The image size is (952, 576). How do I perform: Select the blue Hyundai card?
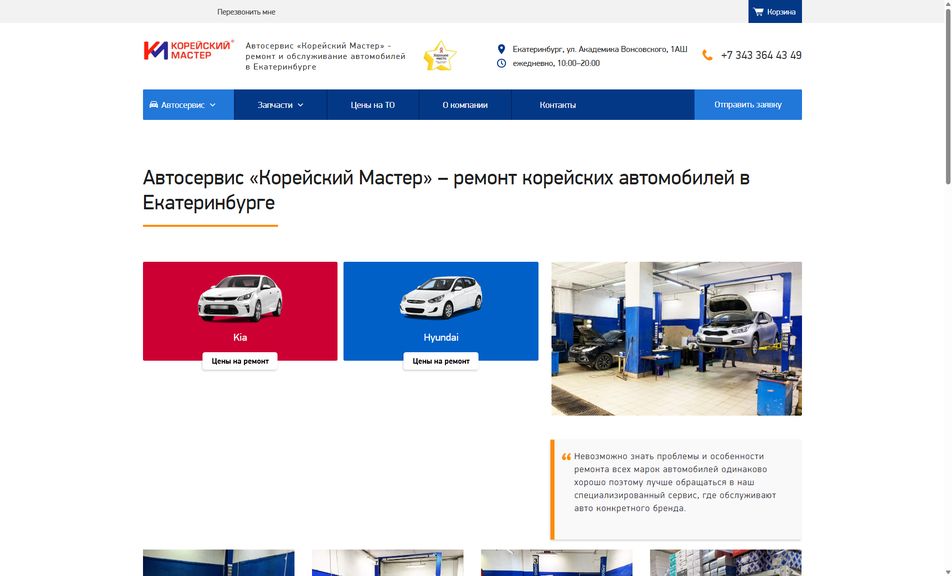point(441,311)
